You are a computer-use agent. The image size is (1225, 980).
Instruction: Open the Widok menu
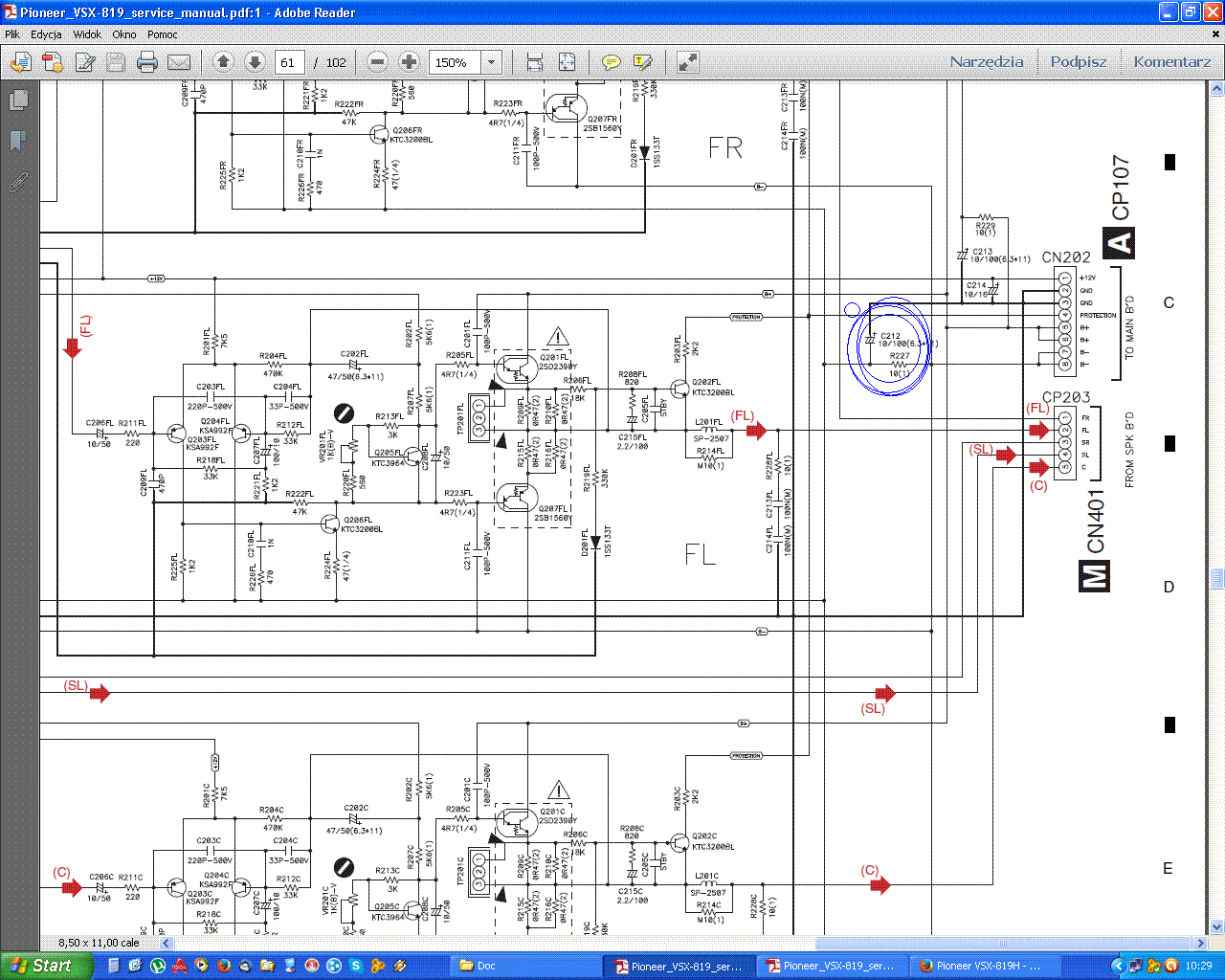[x=87, y=34]
